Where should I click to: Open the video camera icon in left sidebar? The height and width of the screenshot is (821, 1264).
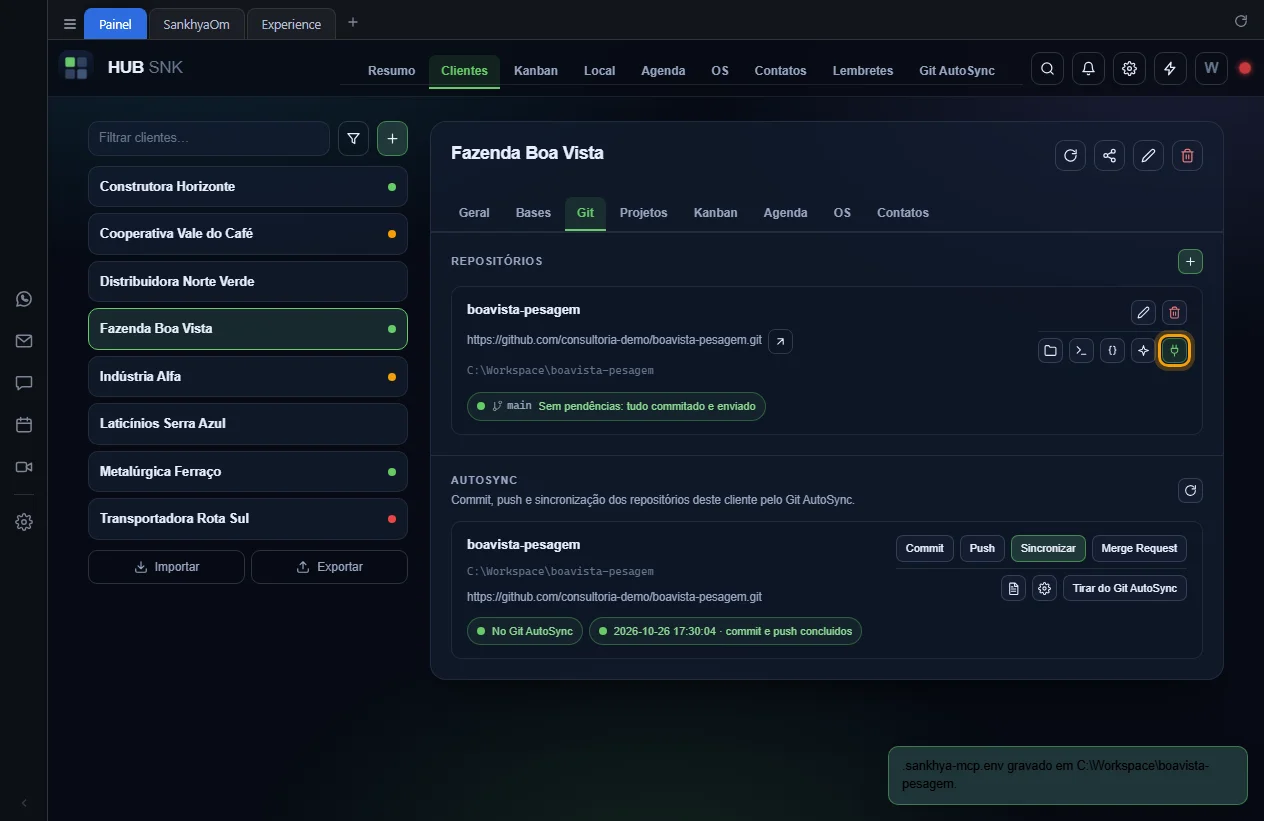coord(24,467)
